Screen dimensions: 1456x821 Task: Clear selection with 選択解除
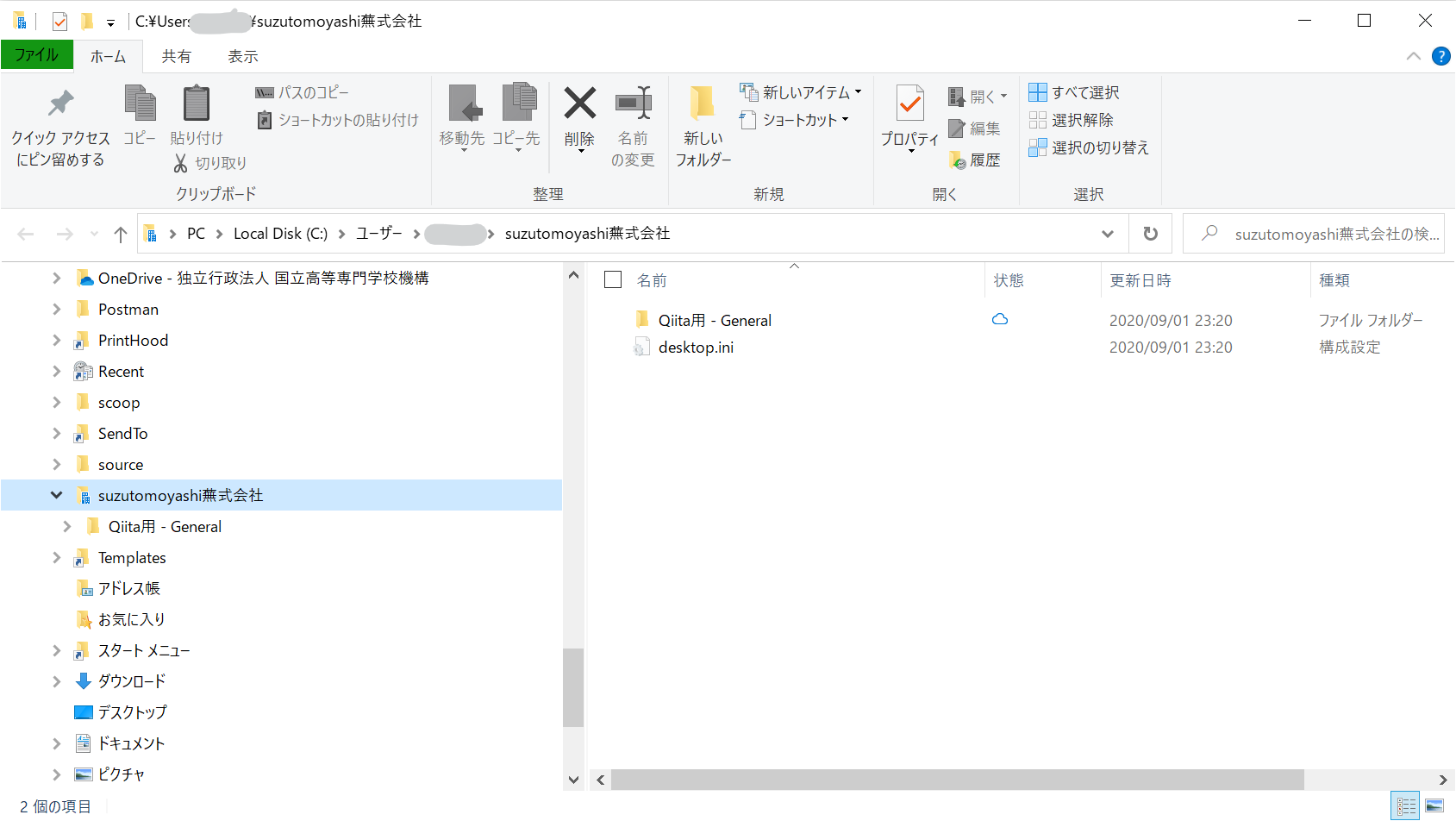coord(1072,120)
